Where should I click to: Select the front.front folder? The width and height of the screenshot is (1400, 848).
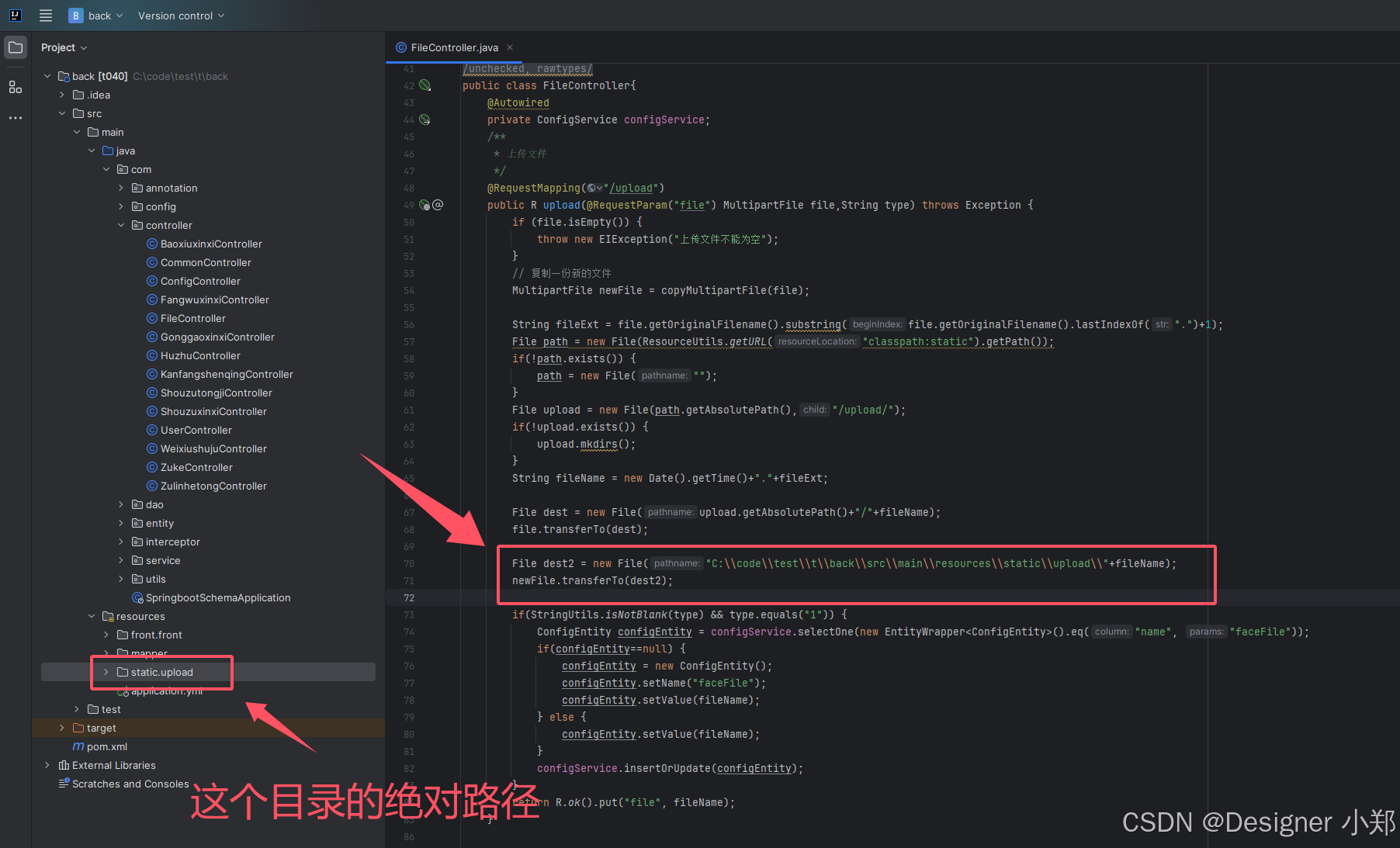tap(157, 635)
